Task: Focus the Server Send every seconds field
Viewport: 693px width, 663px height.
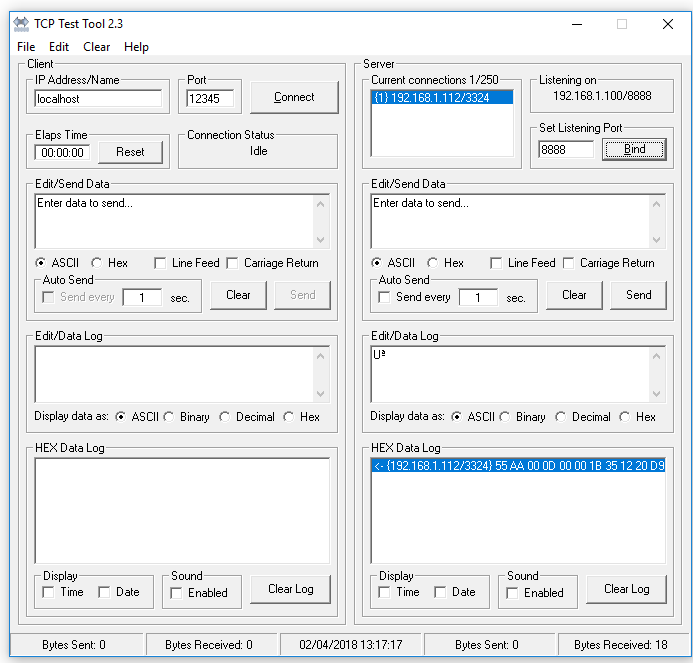Action: point(478,297)
